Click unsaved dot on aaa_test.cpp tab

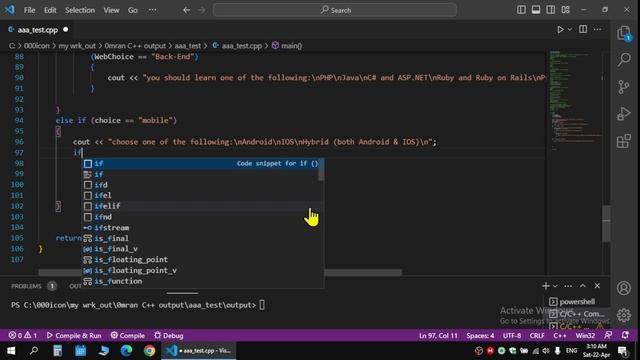[66, 29]
